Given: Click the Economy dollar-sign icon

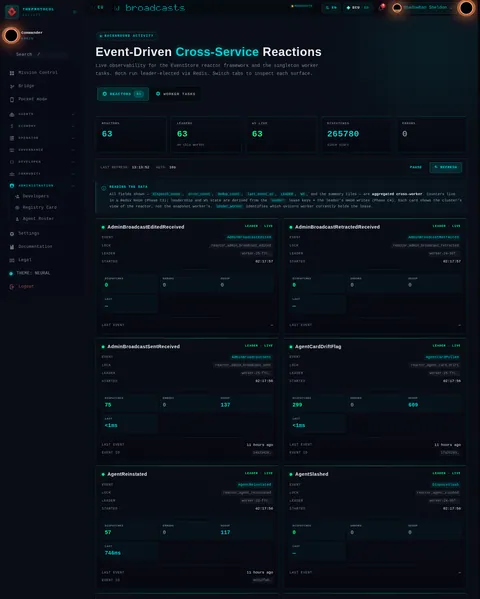Looking at the screenshot, I should click(12, 126).
